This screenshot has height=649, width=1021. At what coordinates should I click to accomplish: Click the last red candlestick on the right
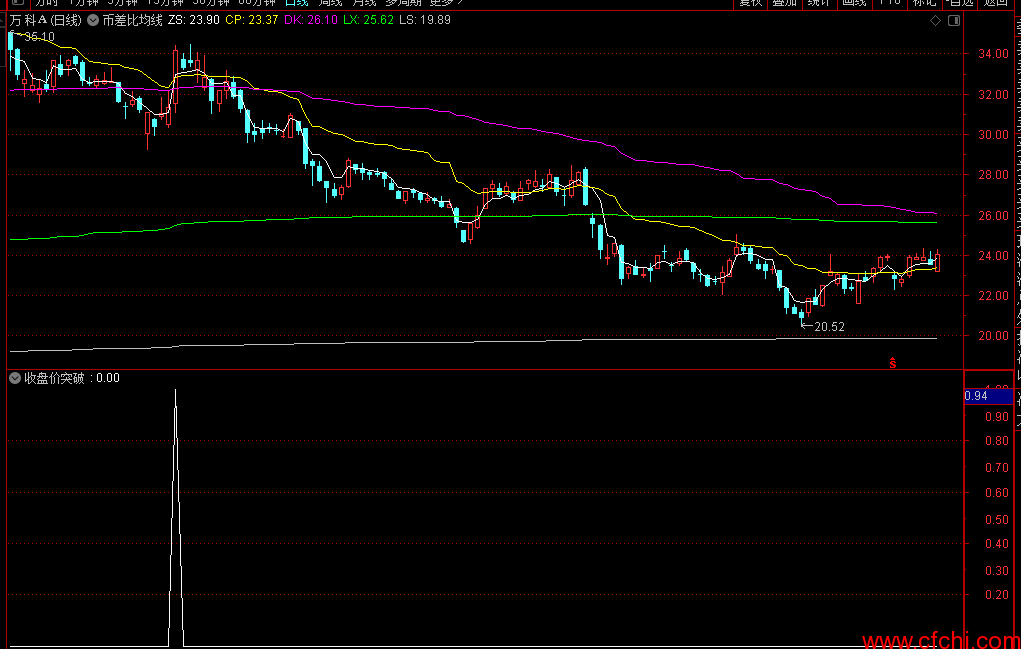(x=938, y=262)
